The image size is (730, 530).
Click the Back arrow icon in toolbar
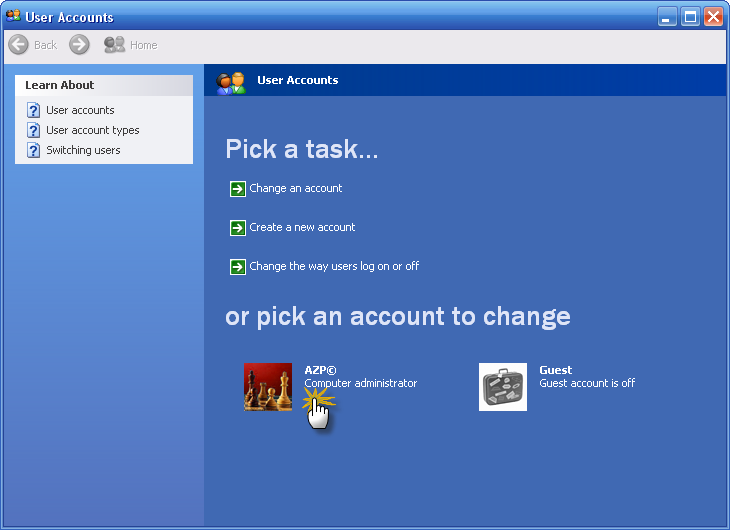click(x=18, y=45)
